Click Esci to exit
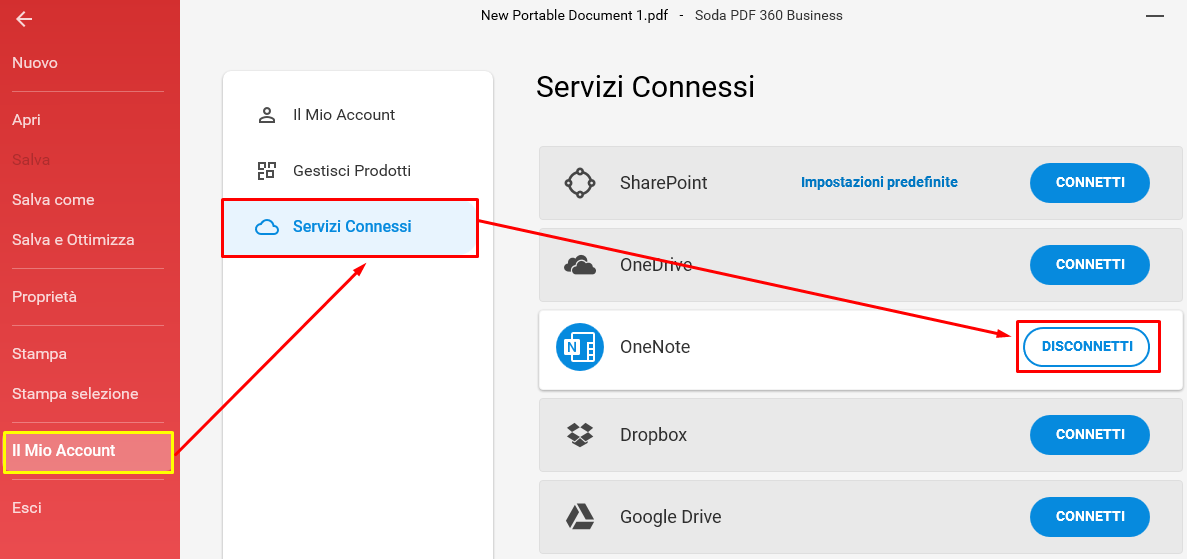Screen dimensions: 1187x559 [x=26, y=507]
